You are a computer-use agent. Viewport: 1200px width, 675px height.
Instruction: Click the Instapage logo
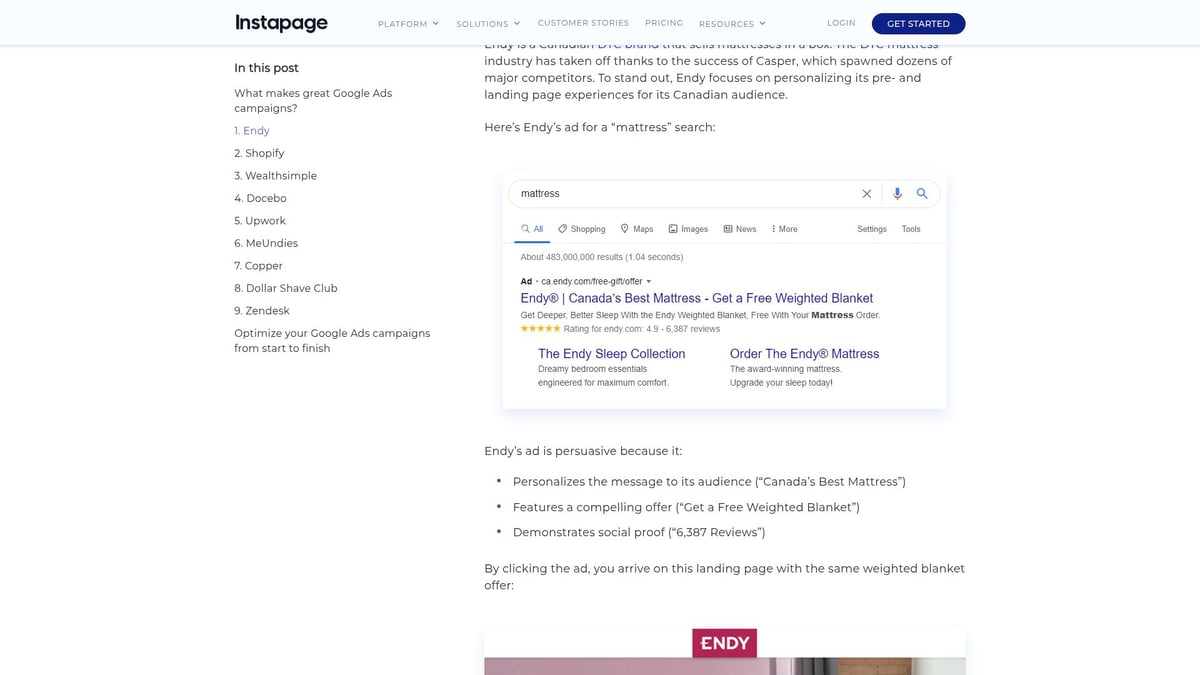pos(281,22)
